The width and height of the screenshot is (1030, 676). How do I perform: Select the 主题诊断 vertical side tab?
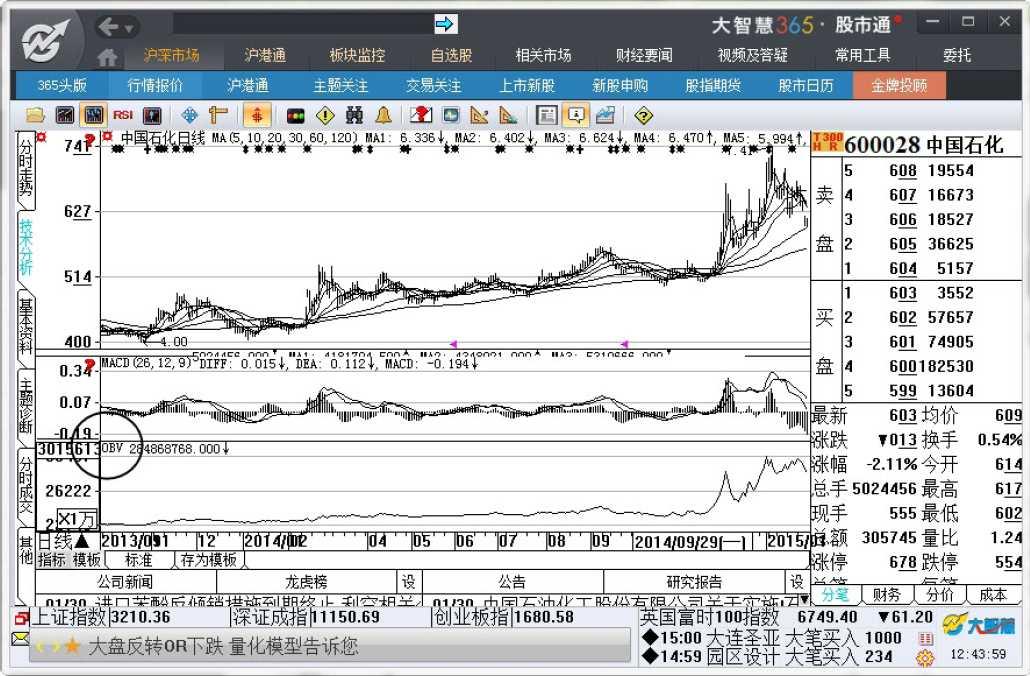pyautogui.click(x=26, y=406)
